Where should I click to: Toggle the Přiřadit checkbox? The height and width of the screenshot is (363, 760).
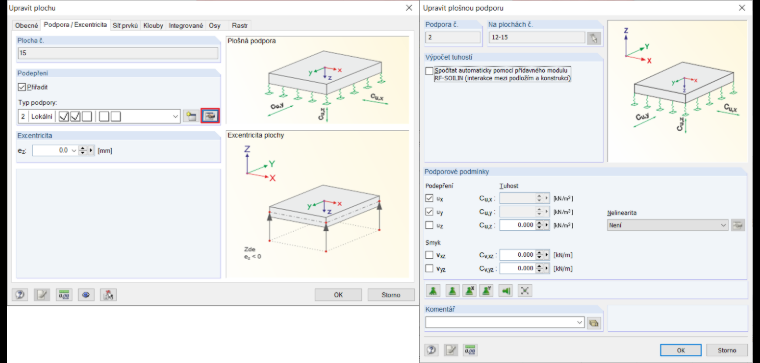click(x=21, y=87)
